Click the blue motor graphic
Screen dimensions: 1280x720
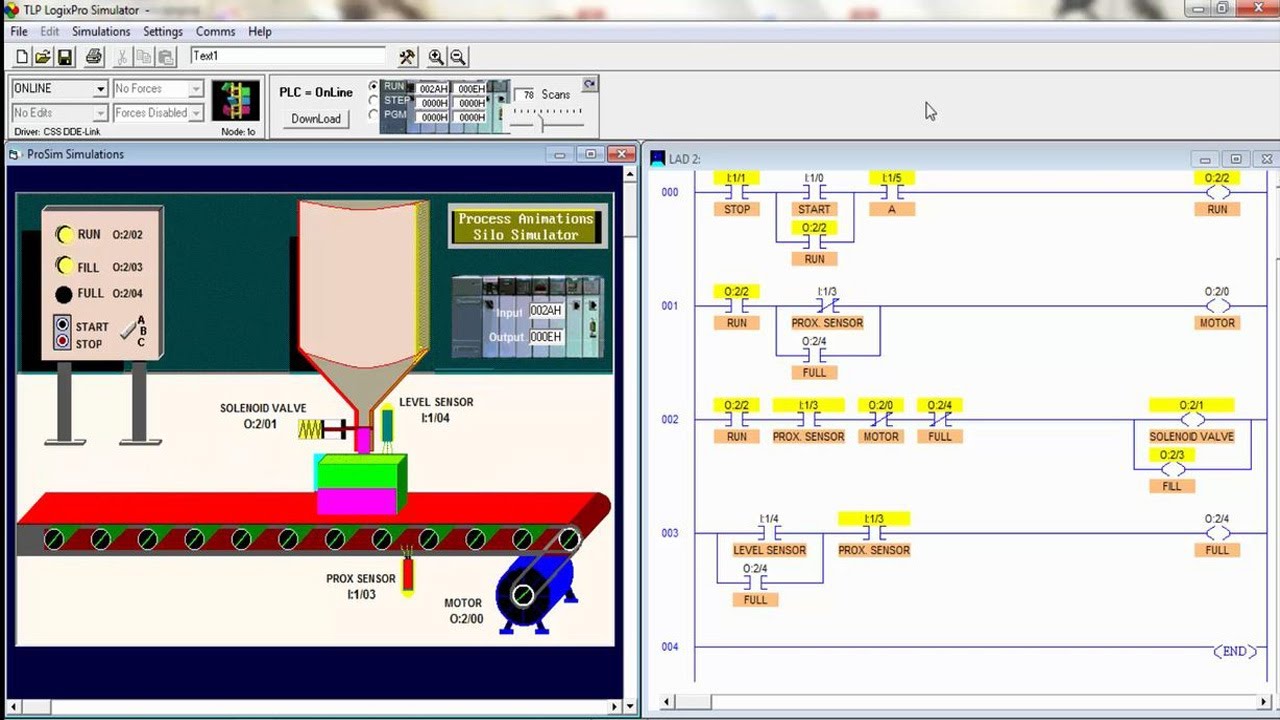tap(536, 594)
